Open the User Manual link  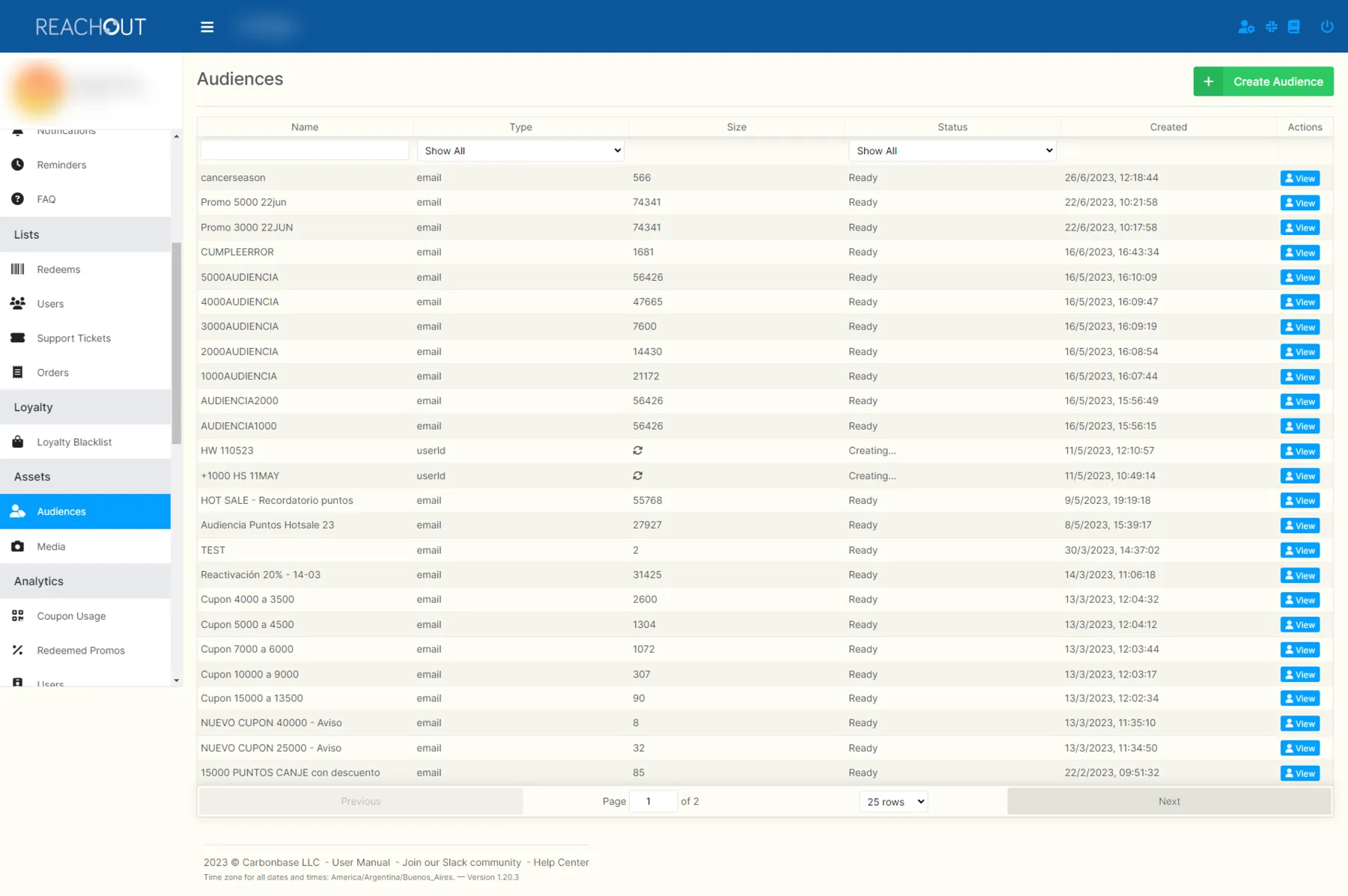pyautogui.click(x=361, y=862)
